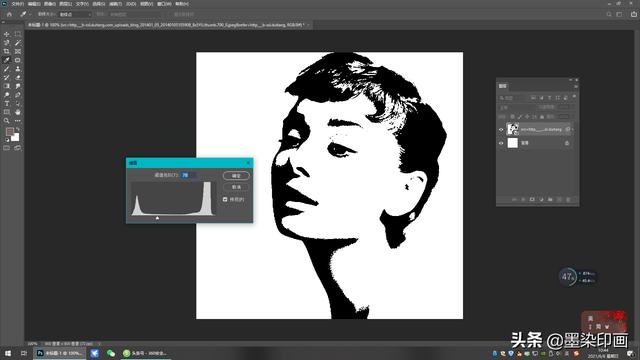
Task: Click Cancel button in Threshold dialog
Action: point(236,187)
